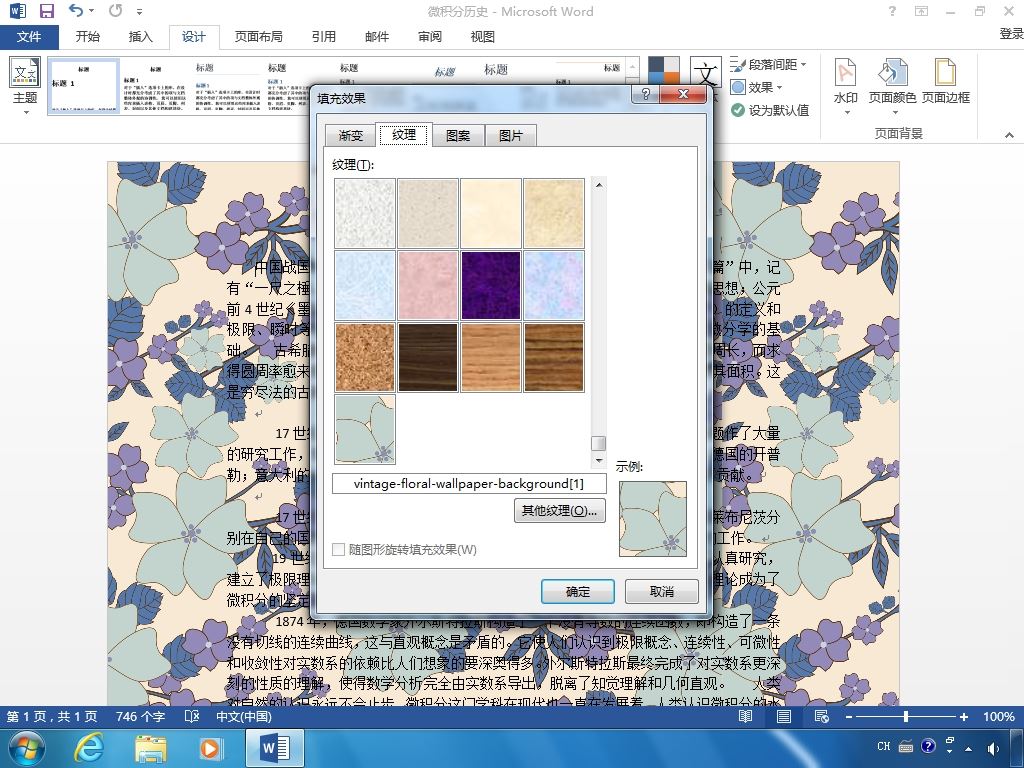Screen dimensions: 1024x768
Task: Choose the pink tissue paper texture swatch
Action: (x=428, y=285)
